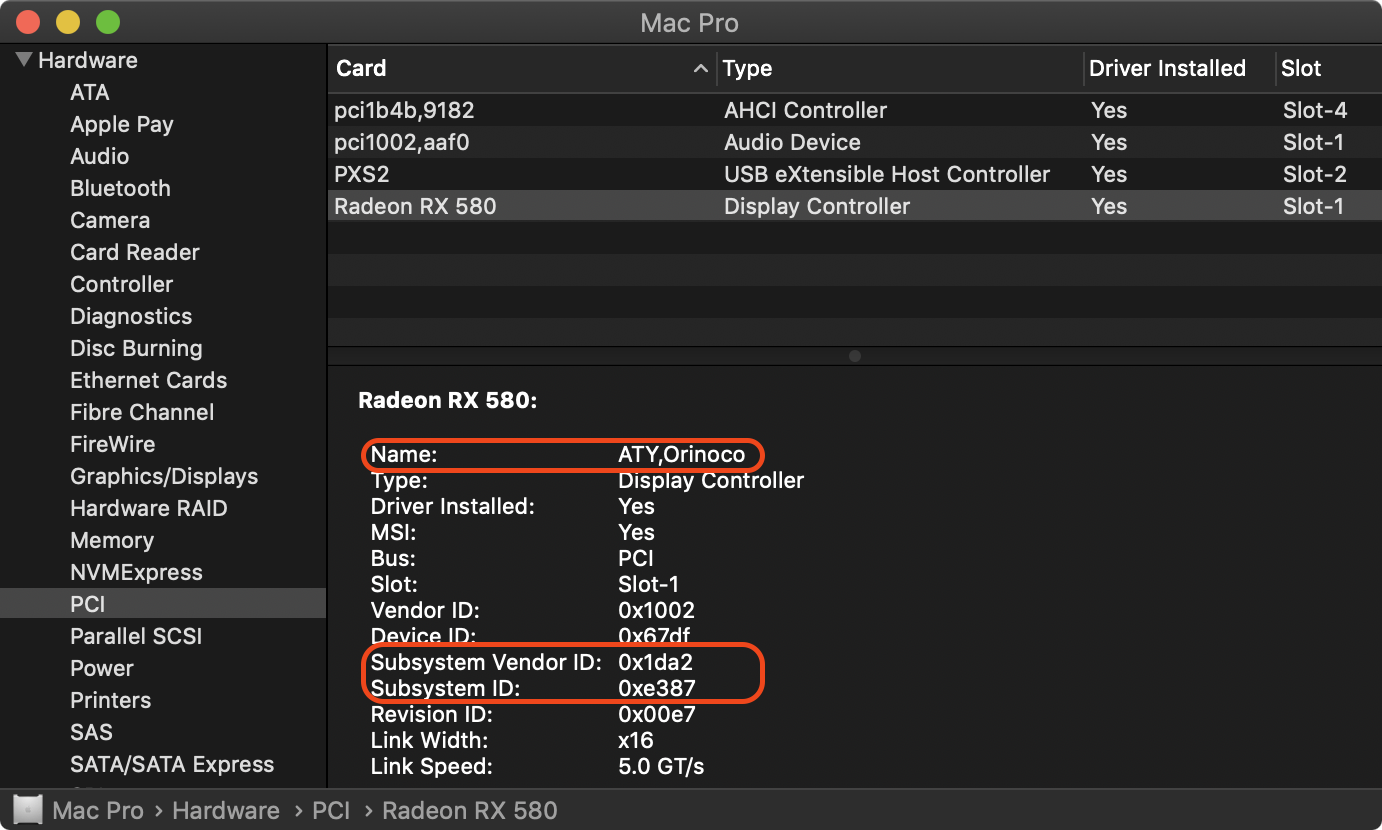Viewport: 1382px width, 830px height.
Task: Select SAS in the sidebar
Action: point(91,732)
